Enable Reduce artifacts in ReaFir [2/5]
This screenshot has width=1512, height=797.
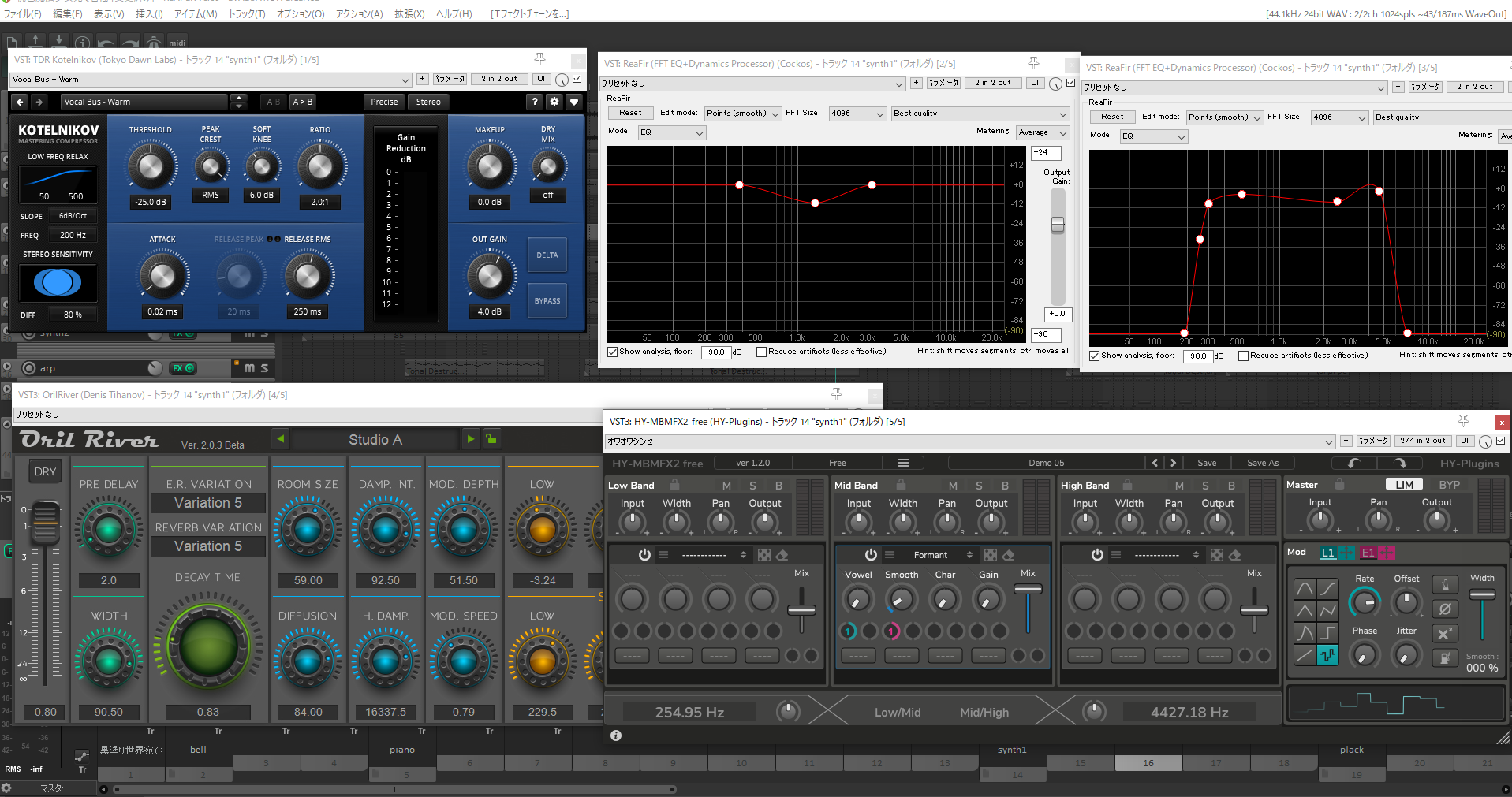(761, 352)
